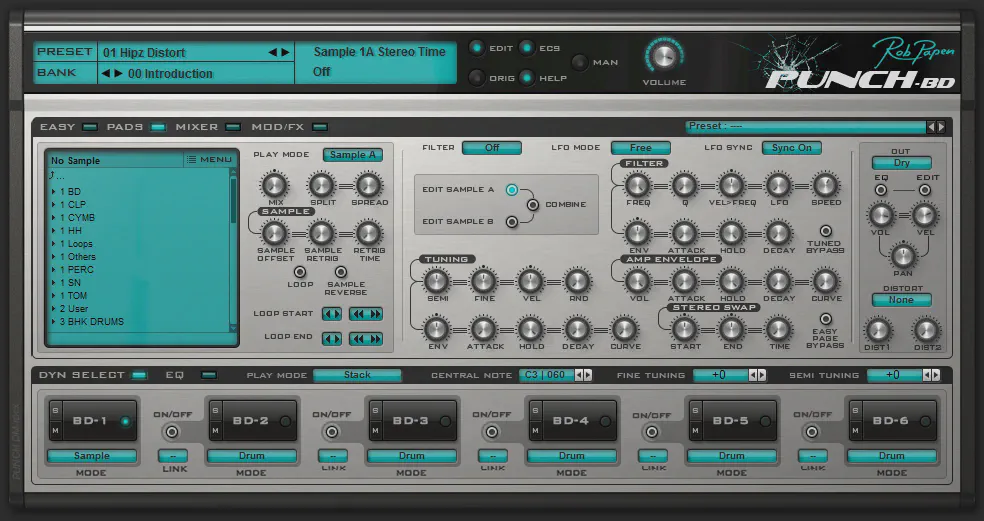Click the Central Note C3 field
The width and height of the screenshot is (984, 521).
pos(543,376)
